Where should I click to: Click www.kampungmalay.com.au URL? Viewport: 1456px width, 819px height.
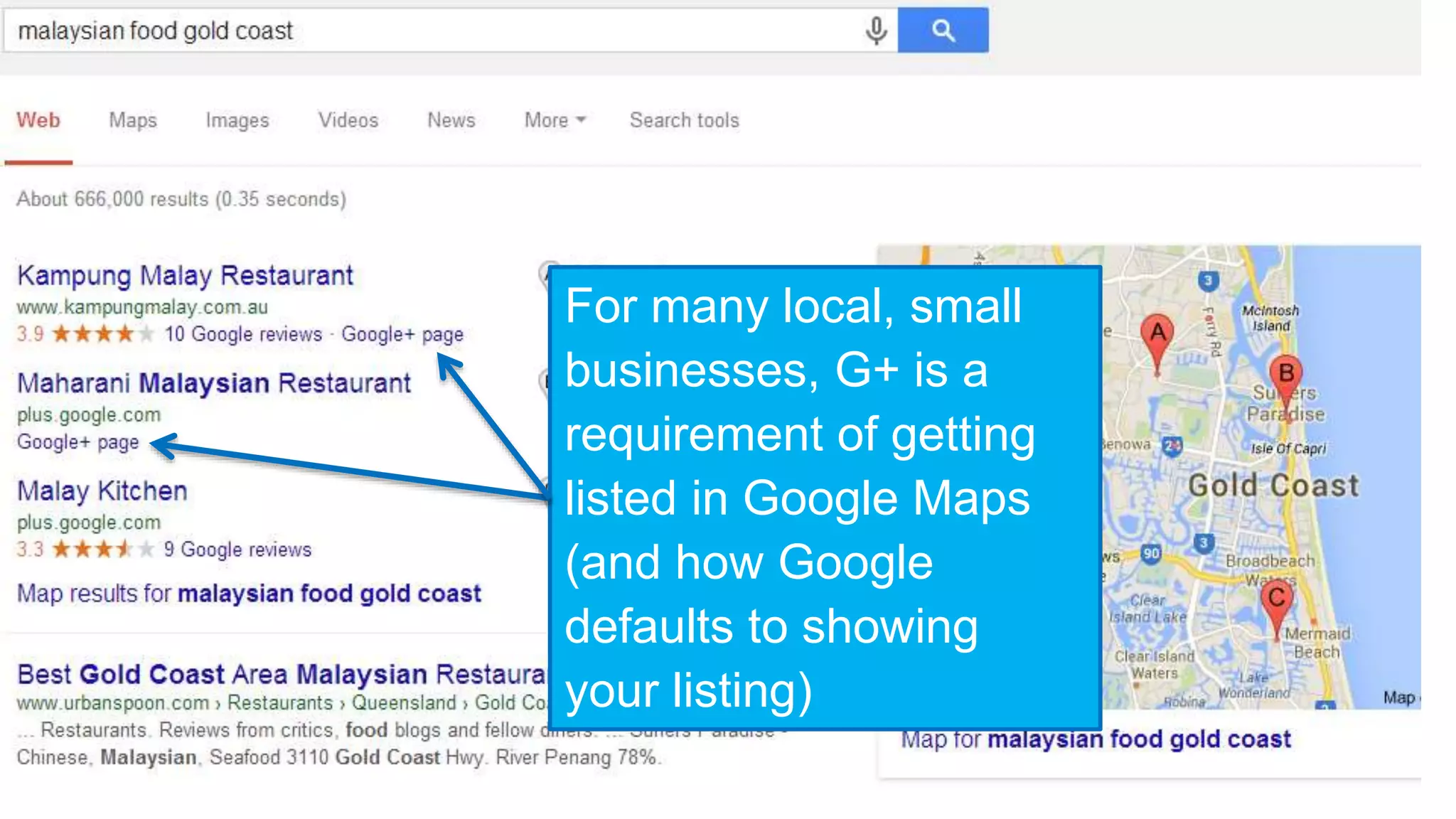pyautogui.click(x=142, y=307)
